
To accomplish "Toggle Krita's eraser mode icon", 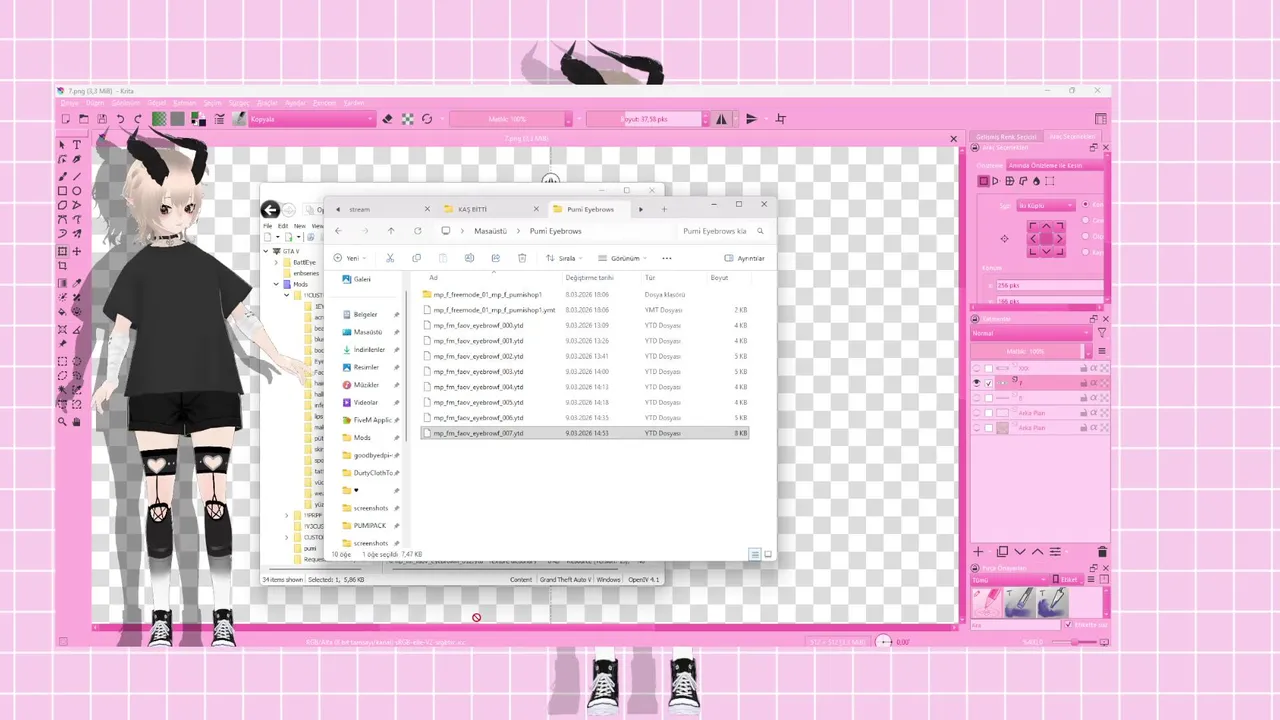I will click(x=388, y=119).
